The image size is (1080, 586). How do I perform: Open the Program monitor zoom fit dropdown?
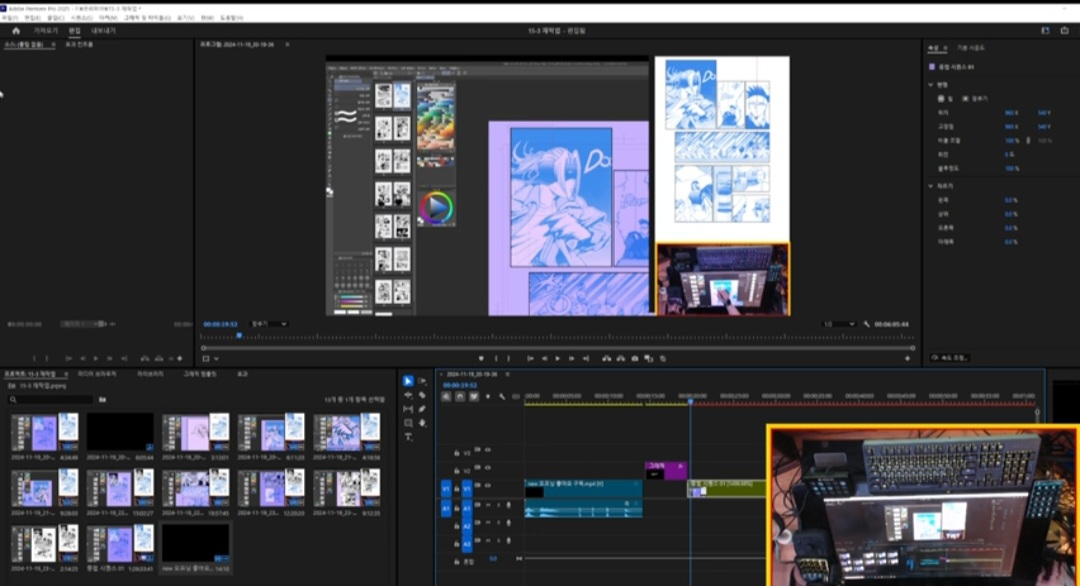click(269, 324)
